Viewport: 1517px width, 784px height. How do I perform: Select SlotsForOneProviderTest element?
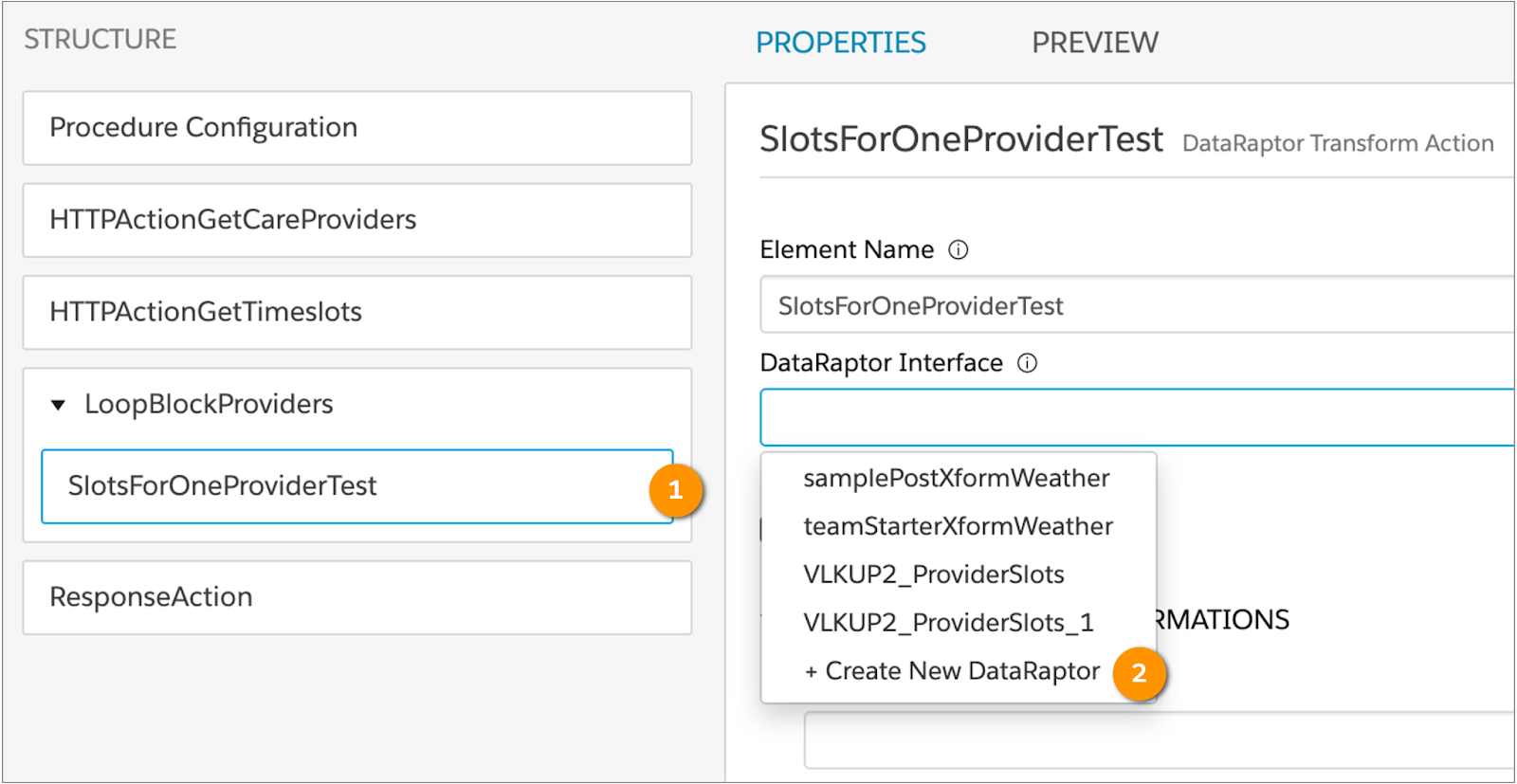point(357,486)
